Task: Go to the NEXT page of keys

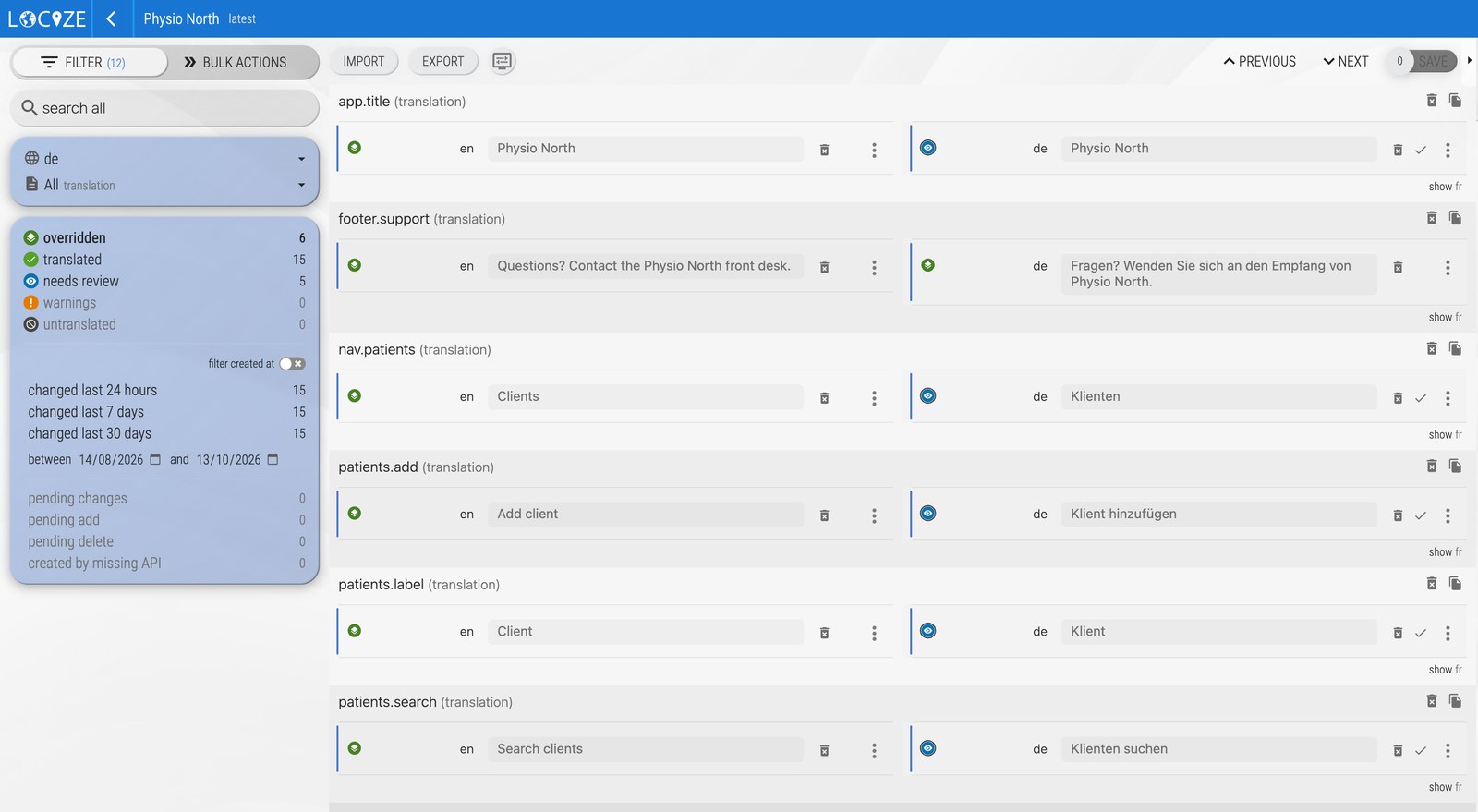Action: tap(1346, 61)
